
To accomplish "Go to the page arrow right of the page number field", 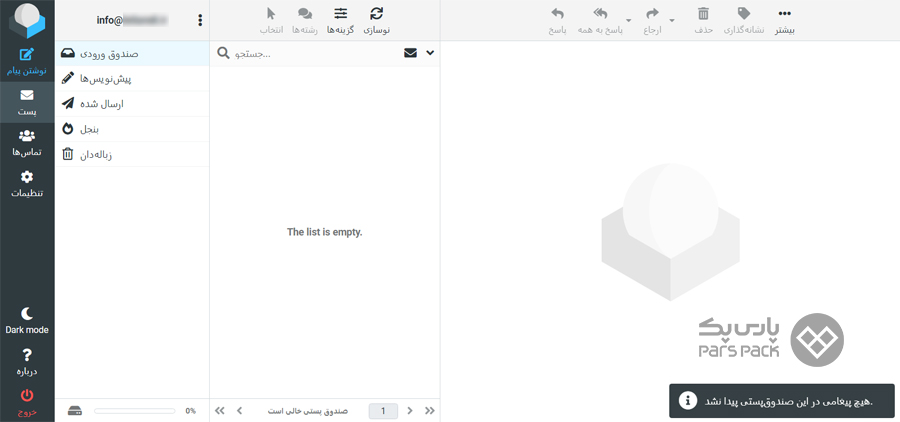I will point(410,411).
